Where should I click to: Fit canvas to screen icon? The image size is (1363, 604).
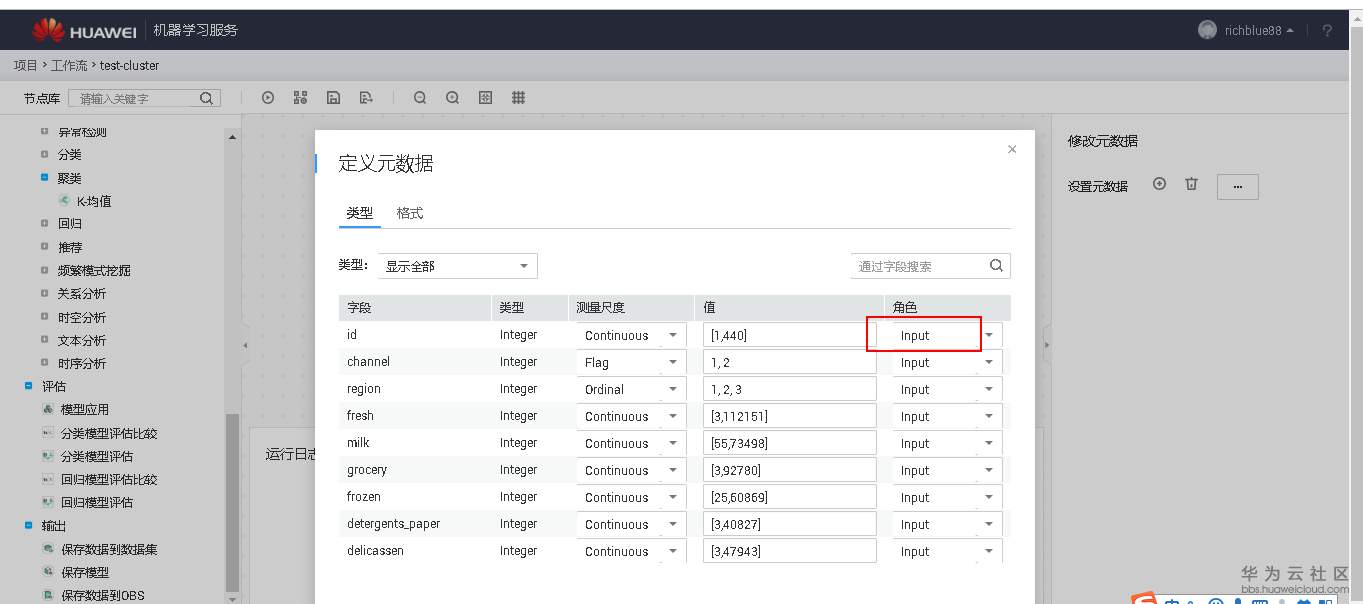(x=486, y=98)
